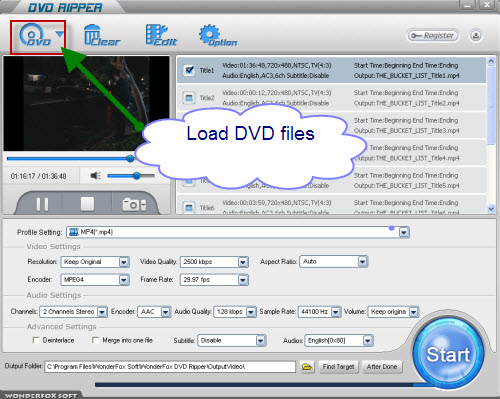Click the Find Target button

click(338, 367)
